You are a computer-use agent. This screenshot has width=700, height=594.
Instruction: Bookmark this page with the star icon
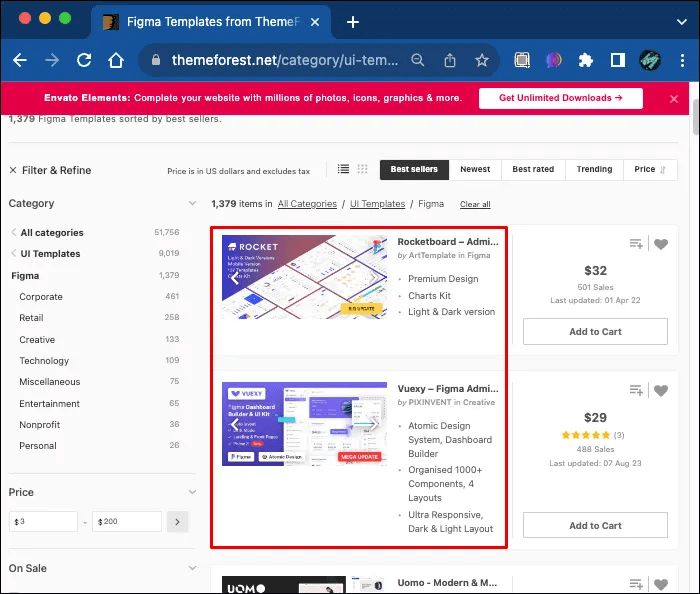[482, 60]
